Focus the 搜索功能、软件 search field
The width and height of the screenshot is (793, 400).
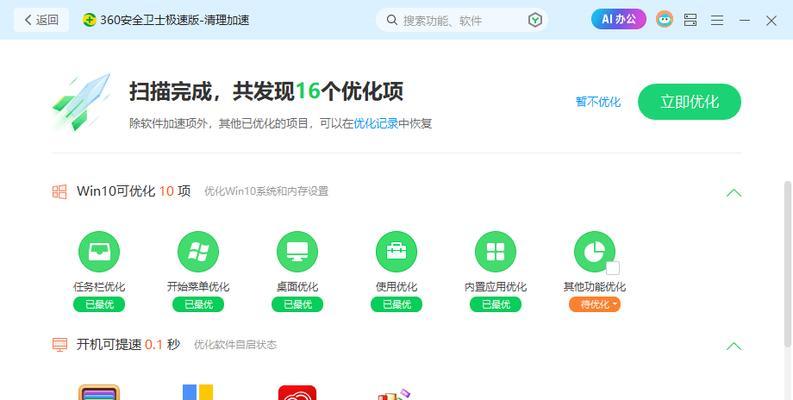coord(462,20)
